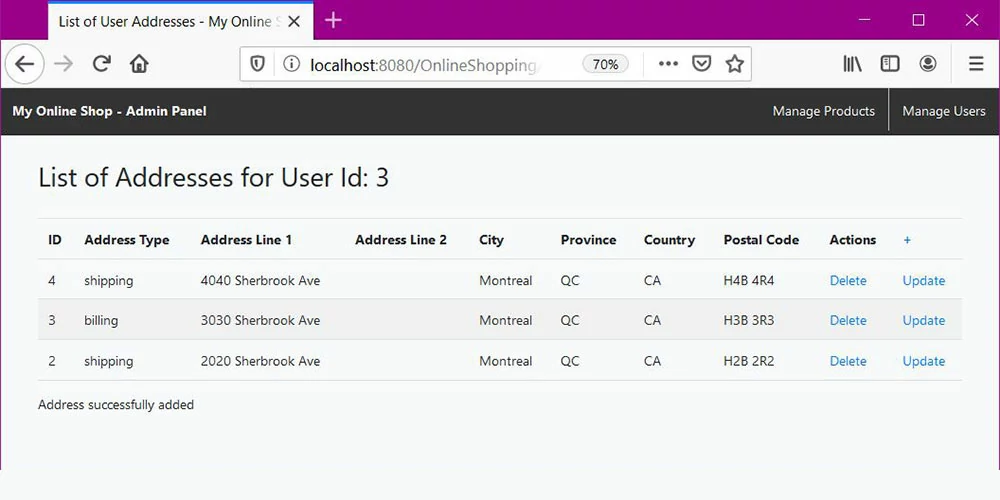
Task: Open the browser home page icon
Action: [139, 64]
